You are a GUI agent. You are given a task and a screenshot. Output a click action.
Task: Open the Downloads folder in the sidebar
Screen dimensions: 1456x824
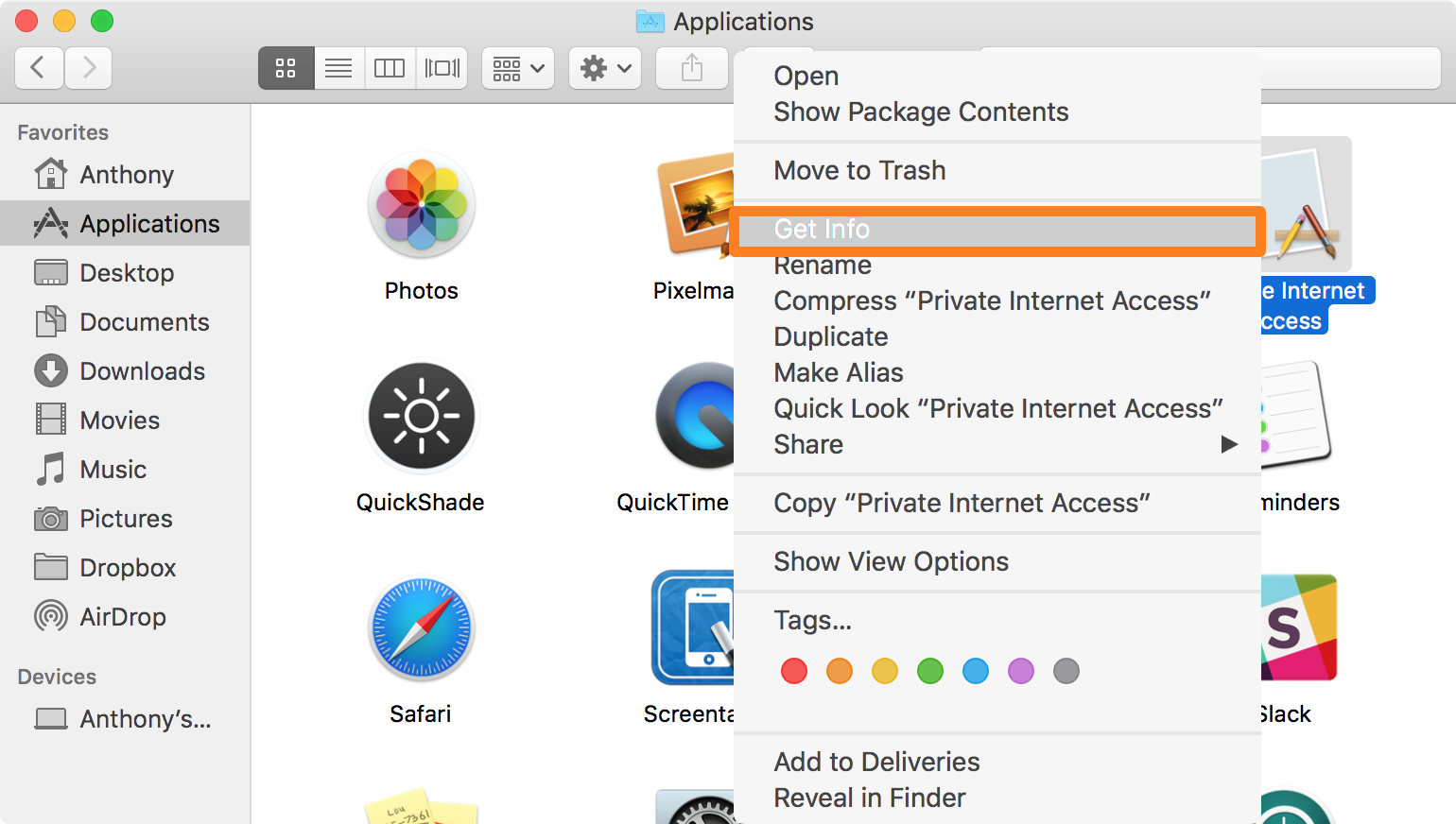pos(142,370)
